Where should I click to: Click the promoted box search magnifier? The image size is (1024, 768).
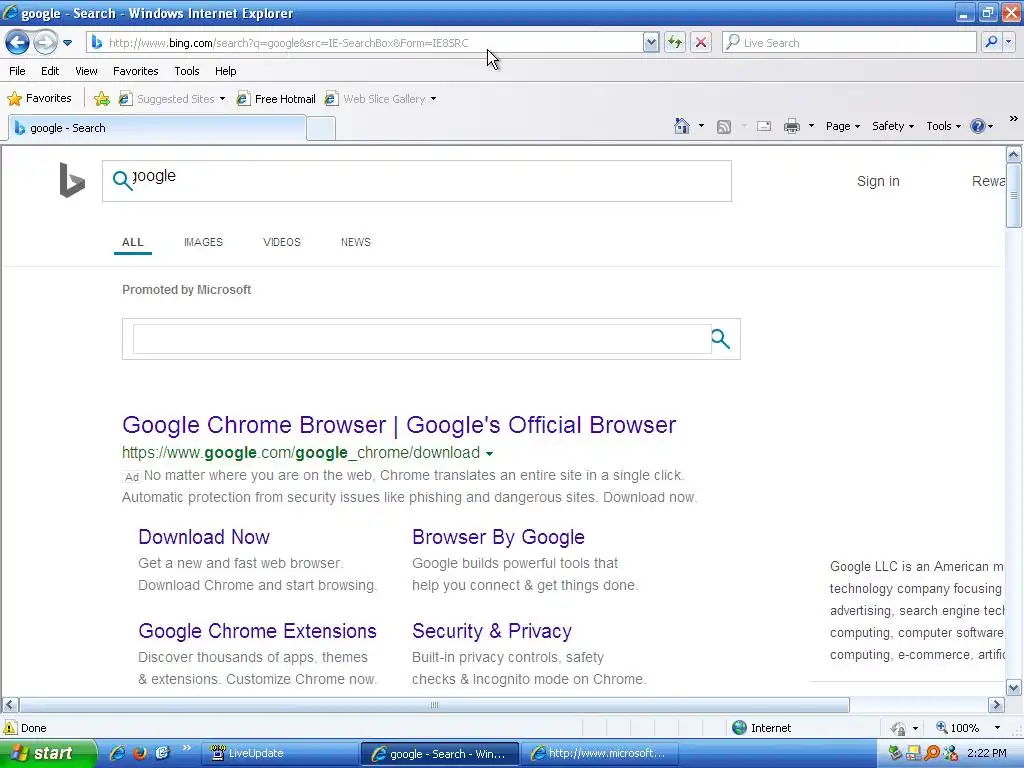[720, 339]
